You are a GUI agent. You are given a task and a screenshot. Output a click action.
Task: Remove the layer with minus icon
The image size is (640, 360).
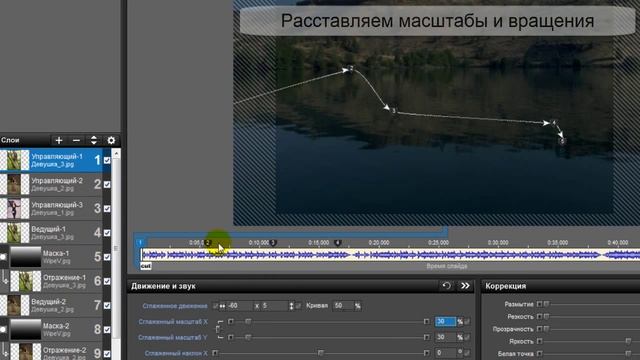(x=76, y=140)
